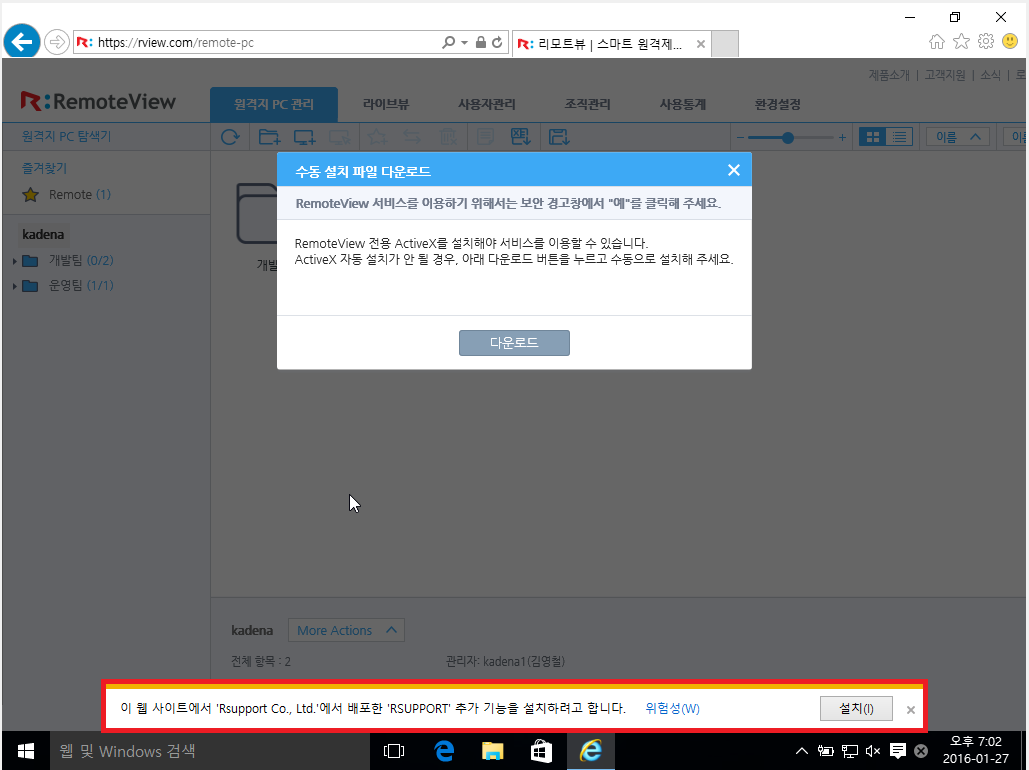Open the 이름 sort dropdown
Viewport: 1029px width, 770px height.
click(x=957, y=137)
